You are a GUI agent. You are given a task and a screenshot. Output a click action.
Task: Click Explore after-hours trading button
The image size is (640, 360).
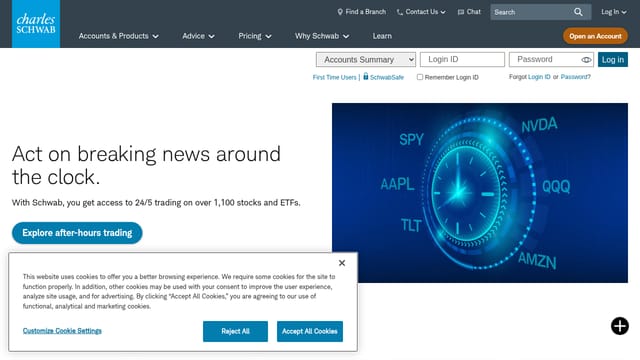tap(77, 233)
